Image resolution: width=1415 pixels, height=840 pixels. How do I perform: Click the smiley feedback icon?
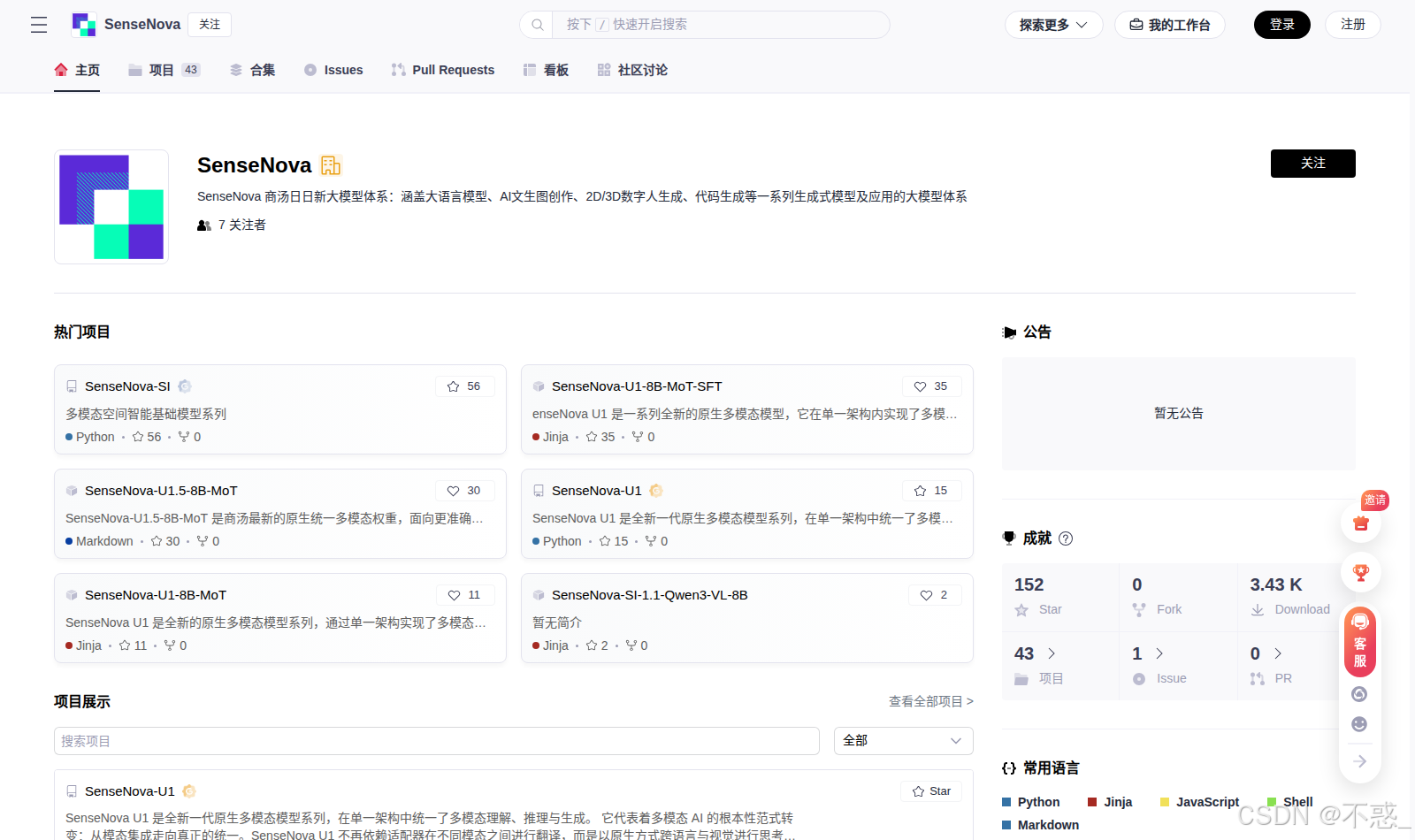1360,724
